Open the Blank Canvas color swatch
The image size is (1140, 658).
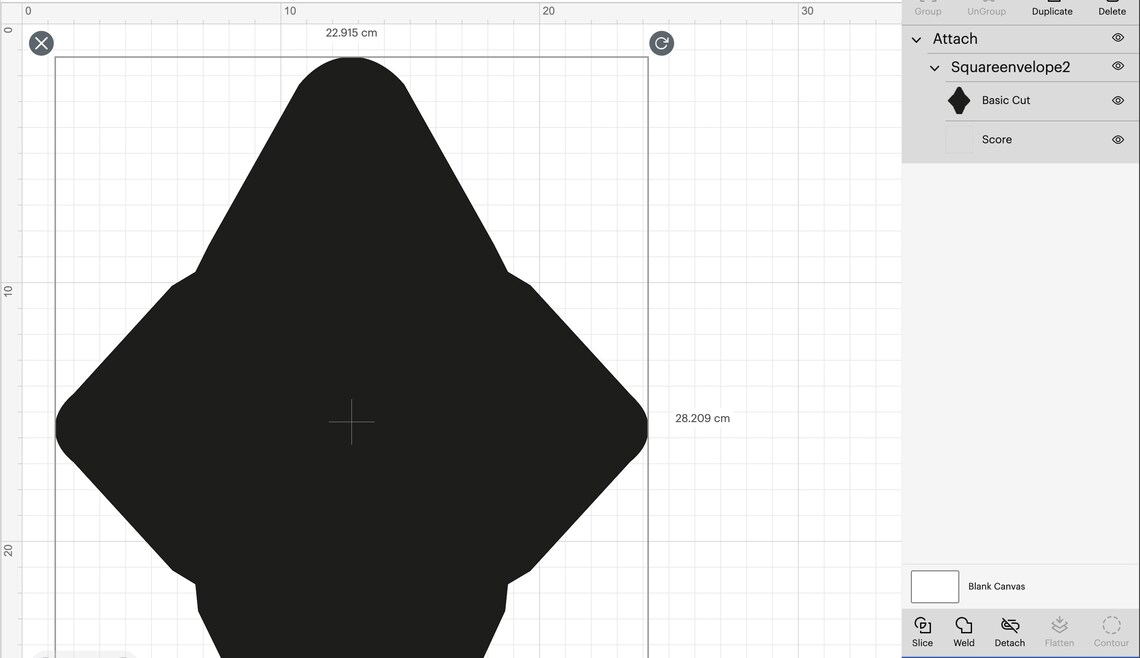pyautogui.click(x=934, y=586)
